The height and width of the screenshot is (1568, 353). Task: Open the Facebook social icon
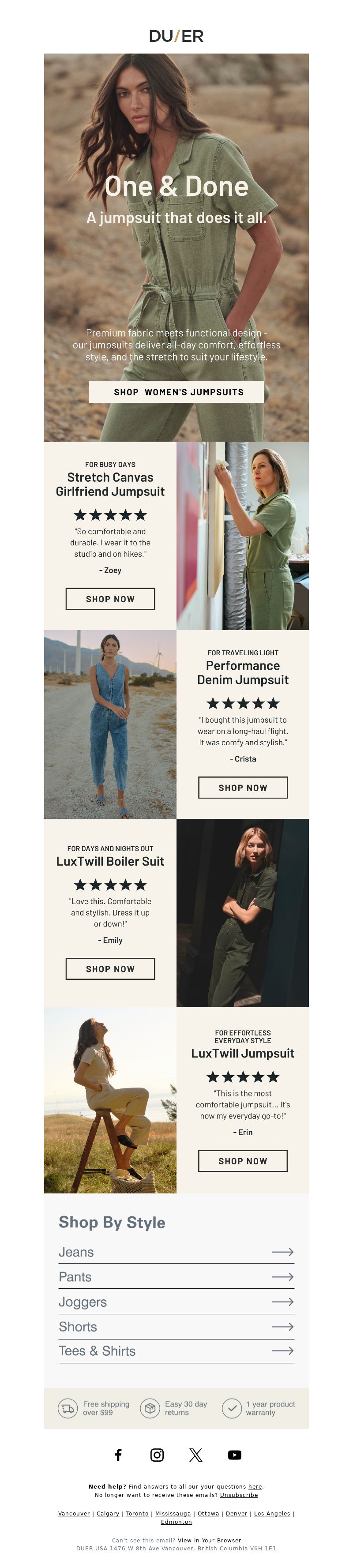(x=118, y=1454)
